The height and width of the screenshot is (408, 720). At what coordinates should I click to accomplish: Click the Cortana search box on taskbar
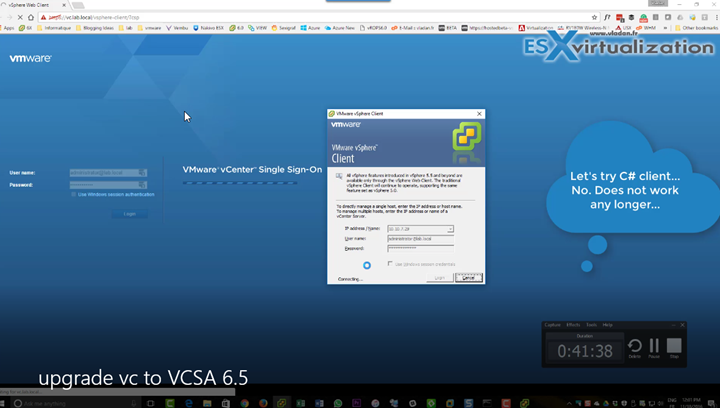(76, 403)
